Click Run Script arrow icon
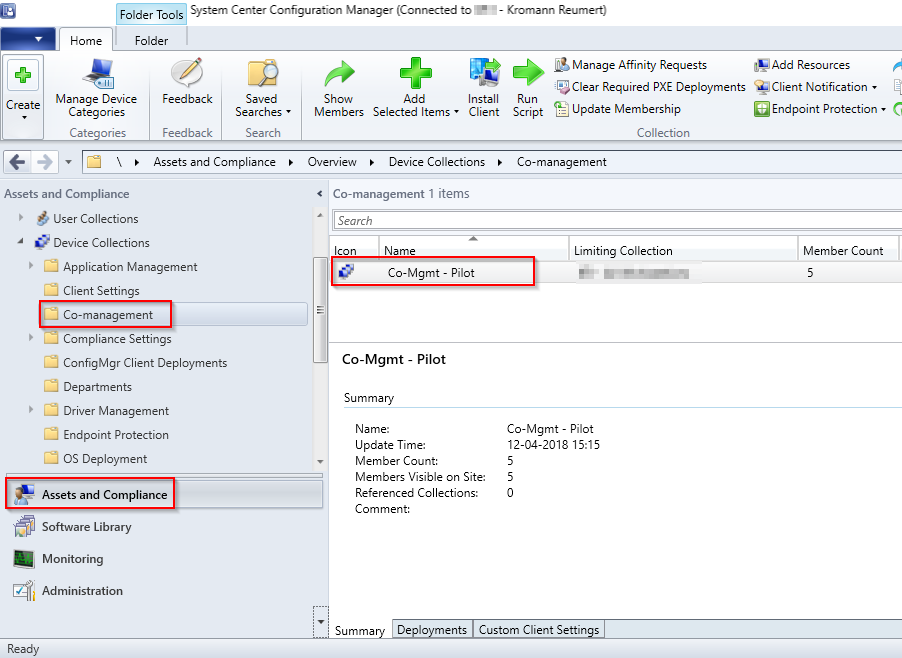Screen dimensions: 902x658 click(x=528, y=73)
